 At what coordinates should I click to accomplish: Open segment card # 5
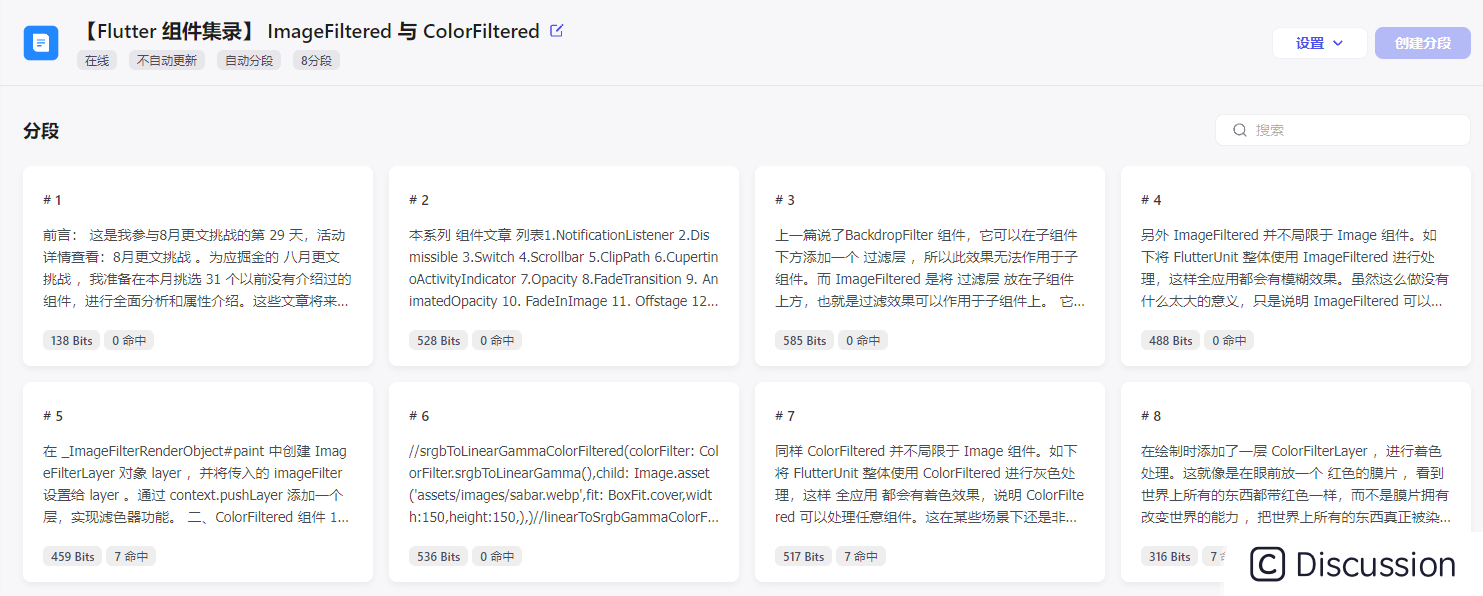(x=198, y=482)
